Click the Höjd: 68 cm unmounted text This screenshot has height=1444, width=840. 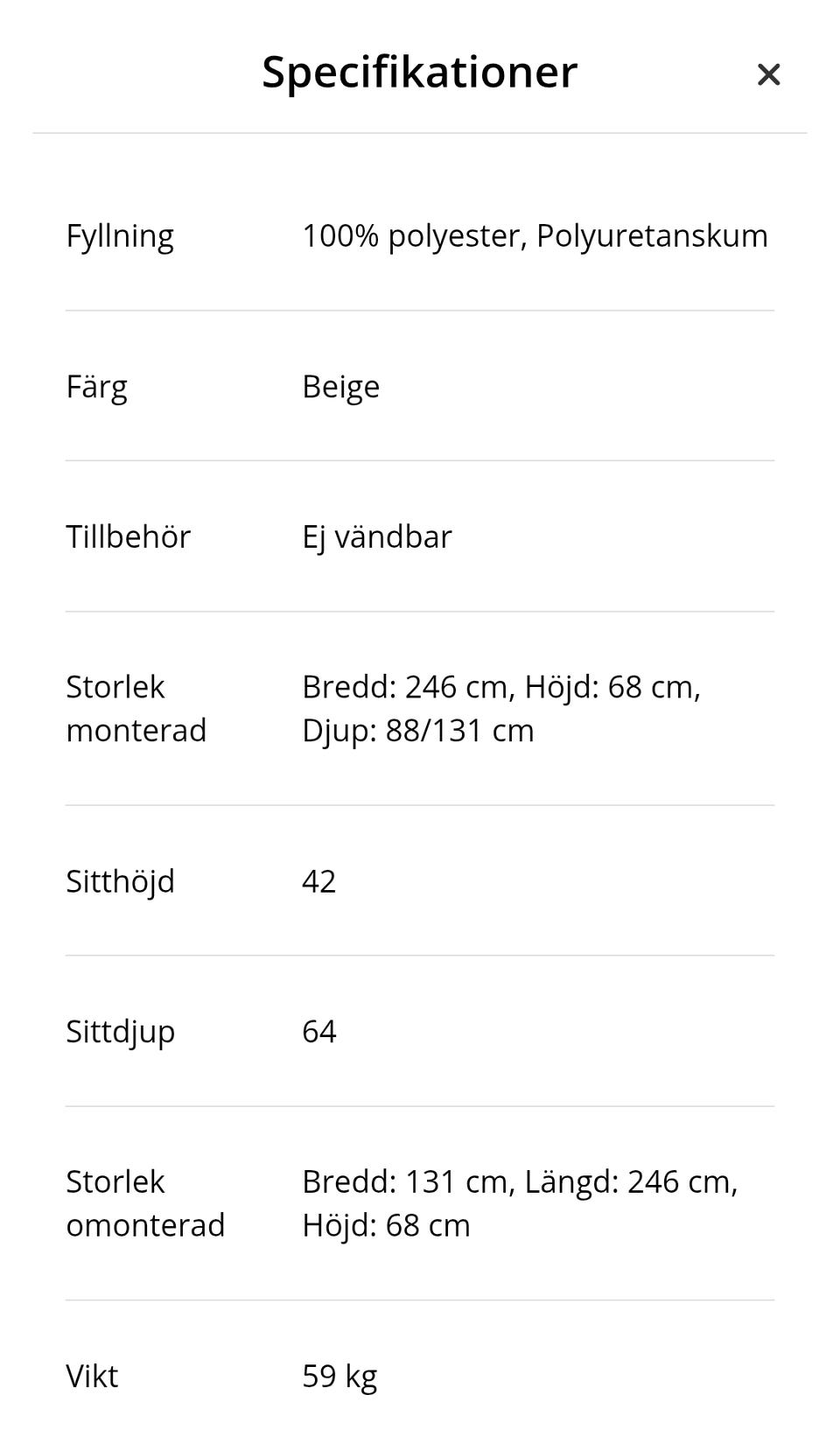click(x=386, y=1225)
